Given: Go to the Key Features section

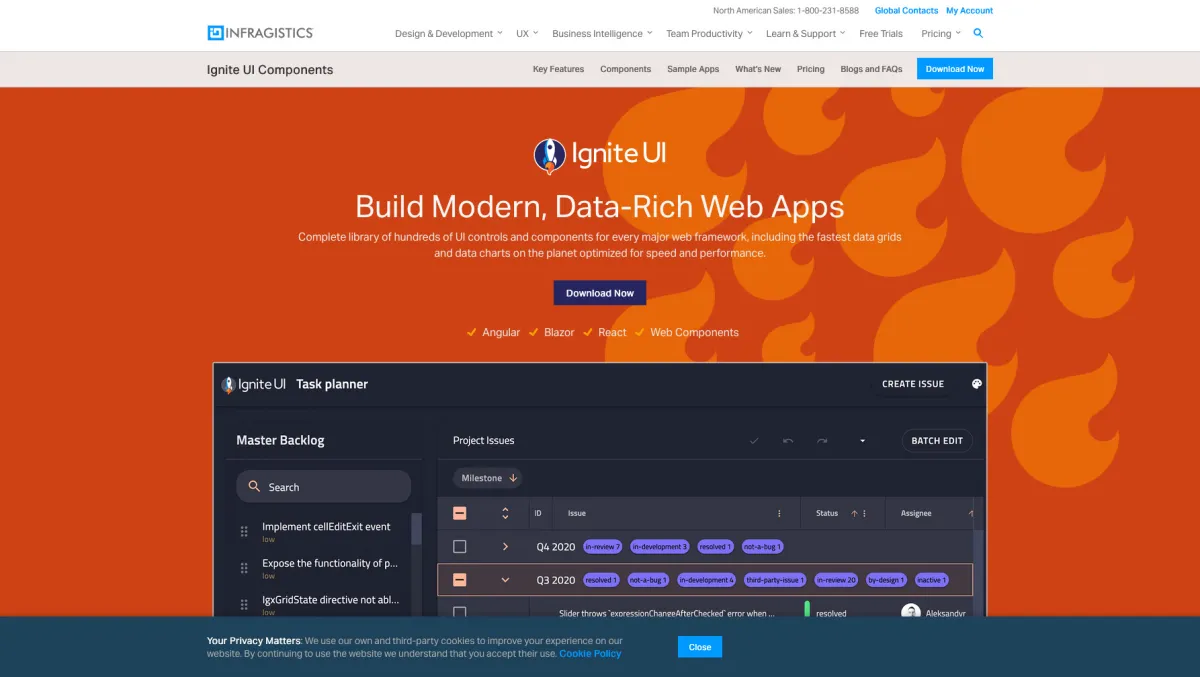Looking at the screenshot, I should point(558,69).
